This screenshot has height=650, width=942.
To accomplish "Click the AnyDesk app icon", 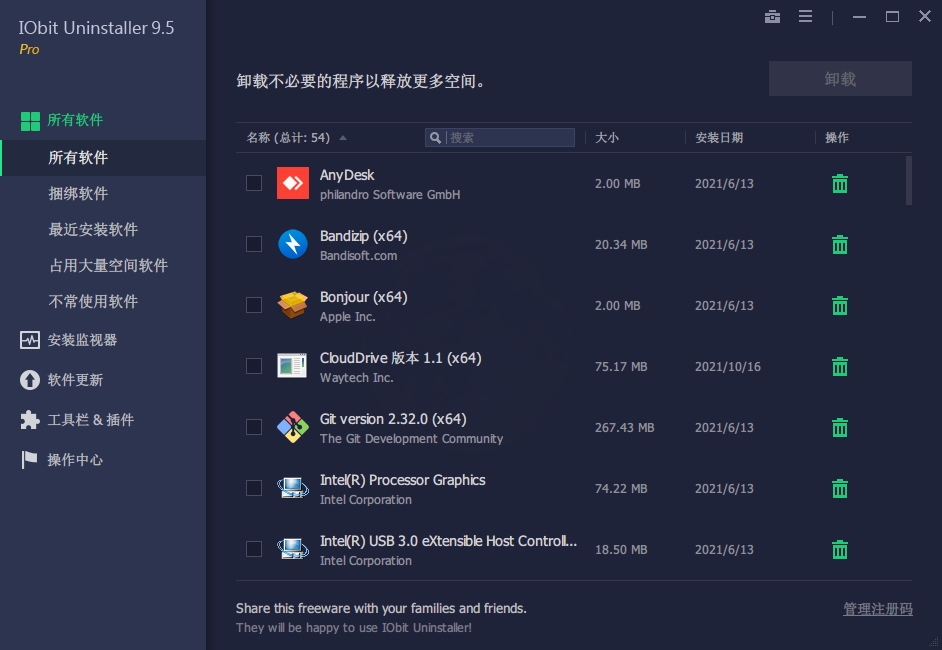I will click(293, 183).
